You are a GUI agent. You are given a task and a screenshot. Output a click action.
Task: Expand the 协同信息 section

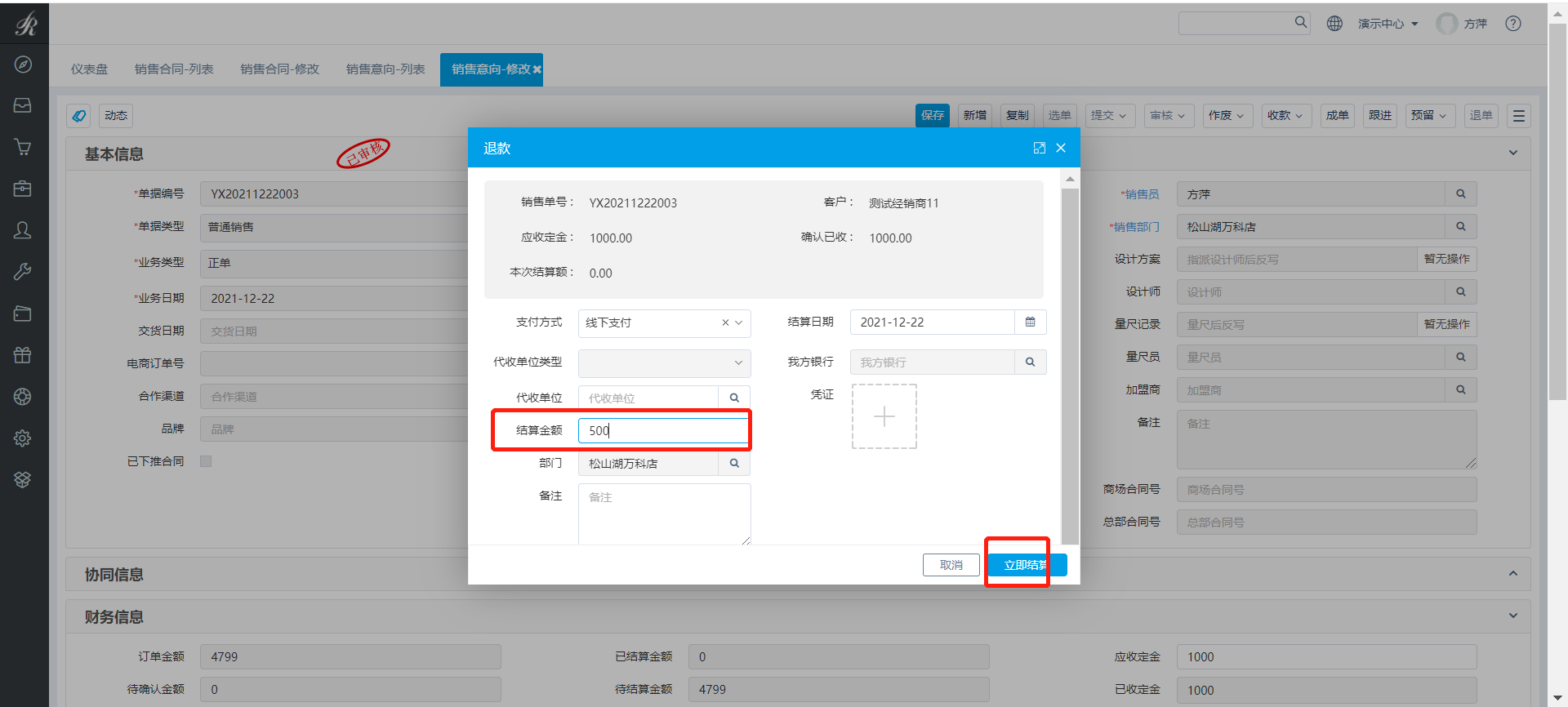click(x=1513, y=574)
